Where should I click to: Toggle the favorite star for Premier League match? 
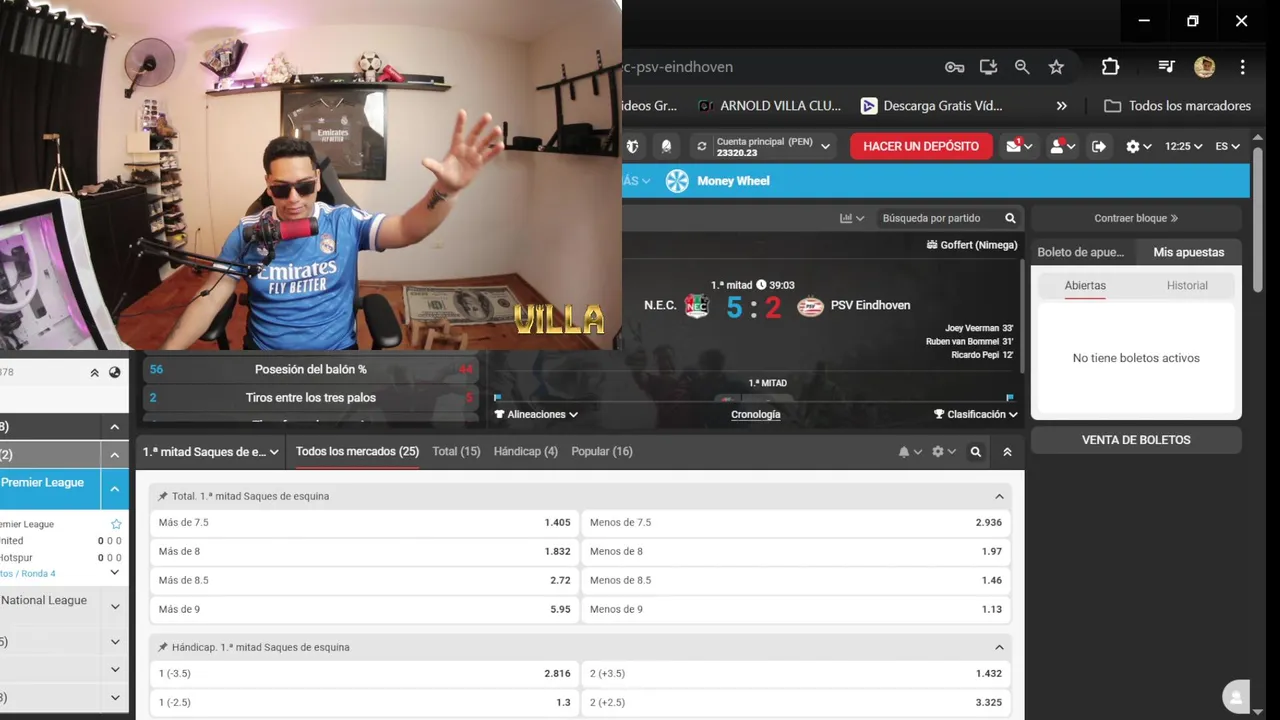coord(116,524)
